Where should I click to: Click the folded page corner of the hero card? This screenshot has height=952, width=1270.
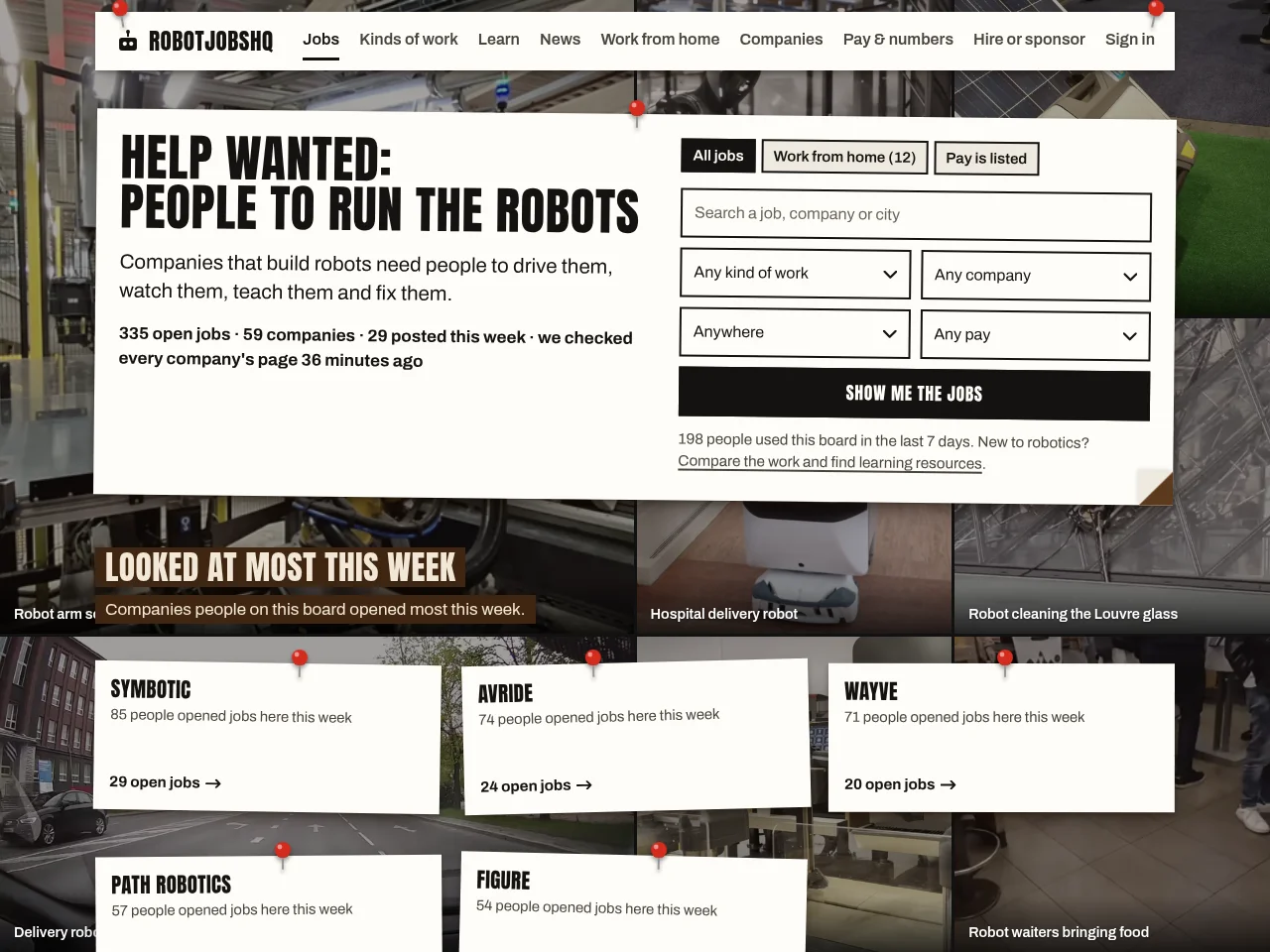(1155, 487)
